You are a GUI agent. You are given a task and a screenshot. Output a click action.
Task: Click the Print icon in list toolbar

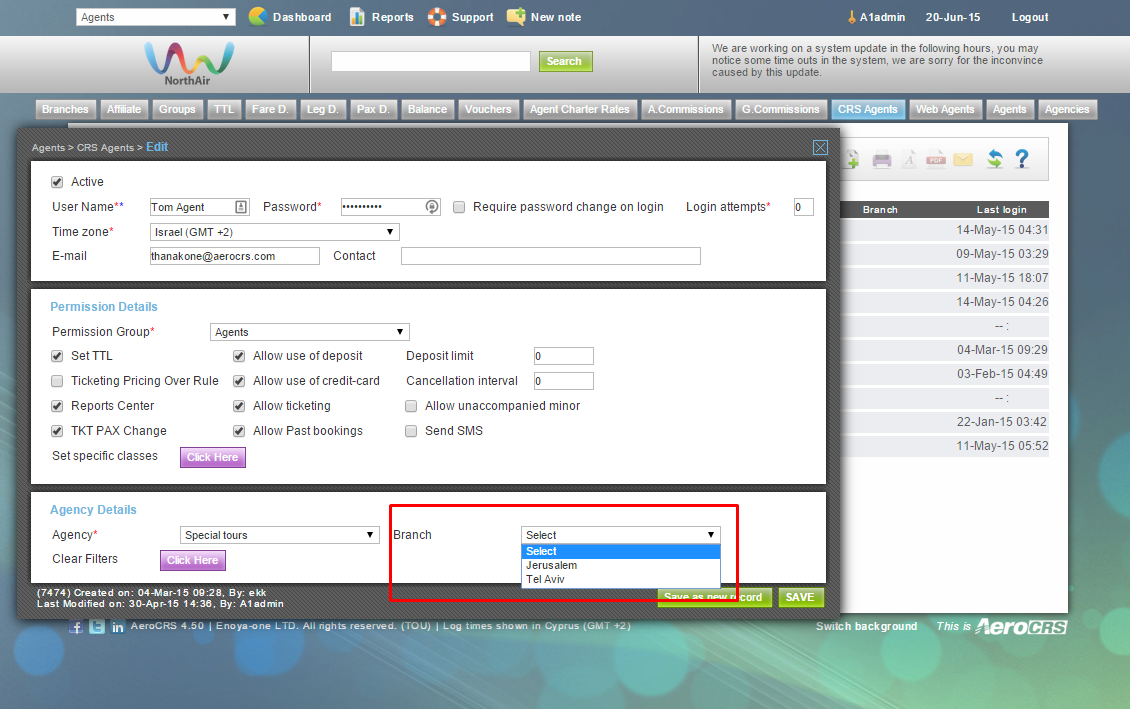click(881, 159)
